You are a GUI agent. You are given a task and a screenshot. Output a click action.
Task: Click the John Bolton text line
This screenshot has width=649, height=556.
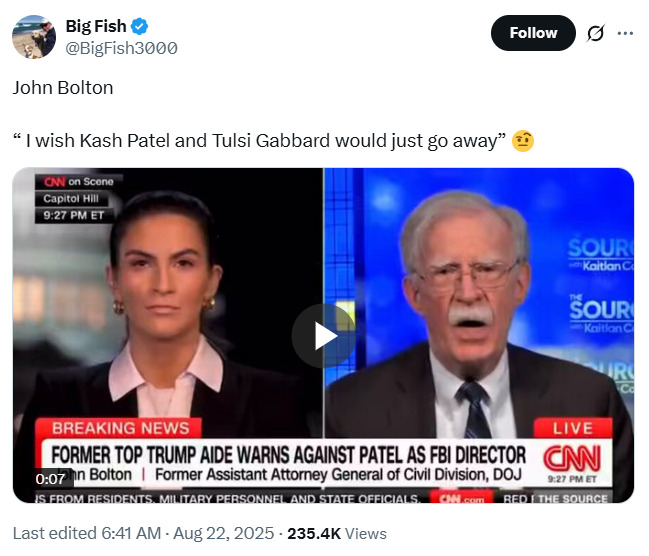pos(63,88)
